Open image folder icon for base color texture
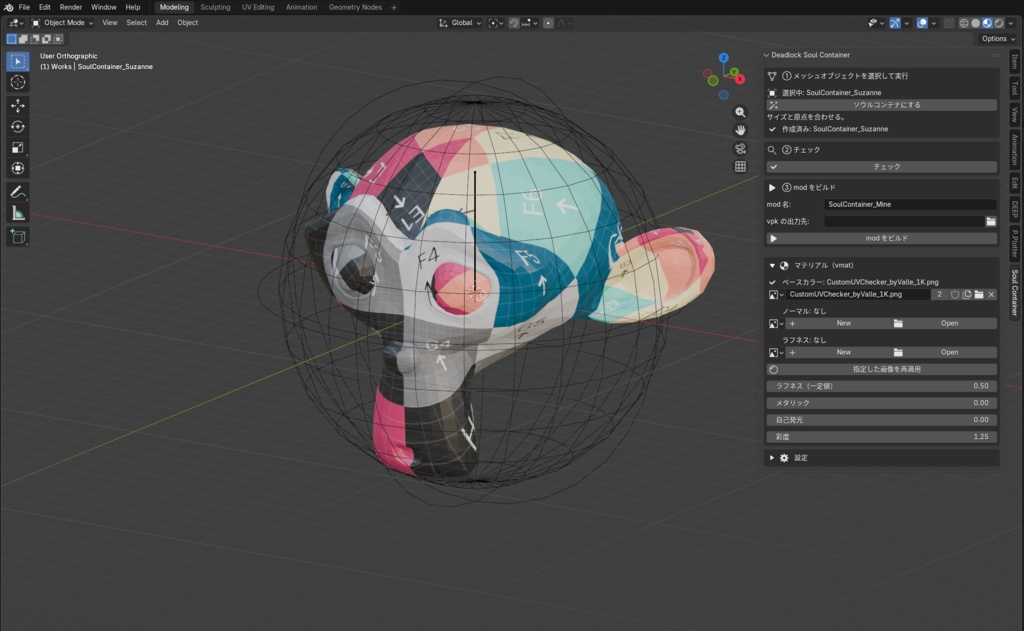The height and width of the screenshot is (631, 1024). point(979,295)
